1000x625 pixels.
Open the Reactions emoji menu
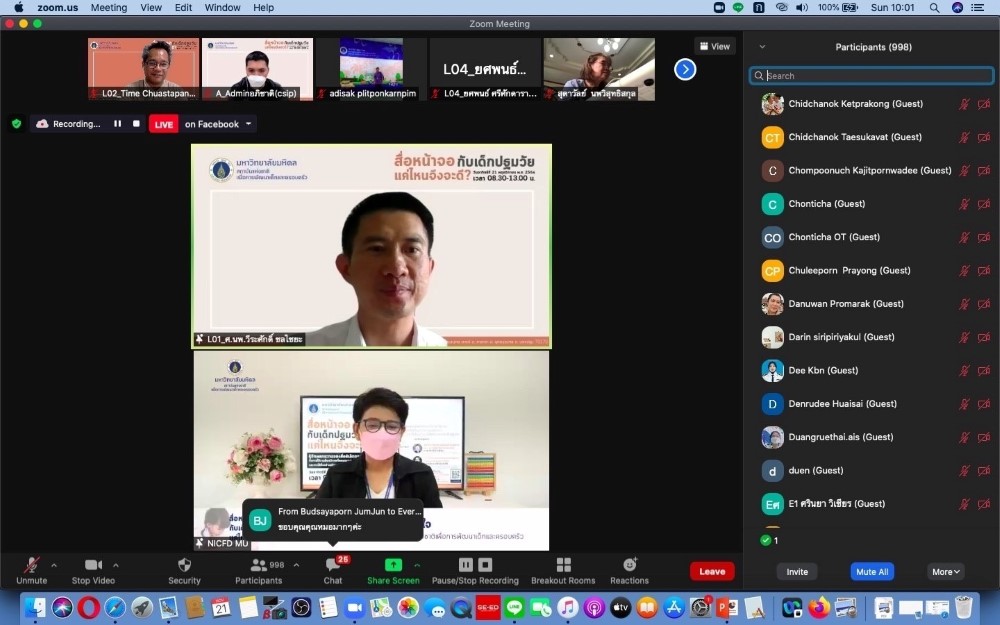(629, 566)
